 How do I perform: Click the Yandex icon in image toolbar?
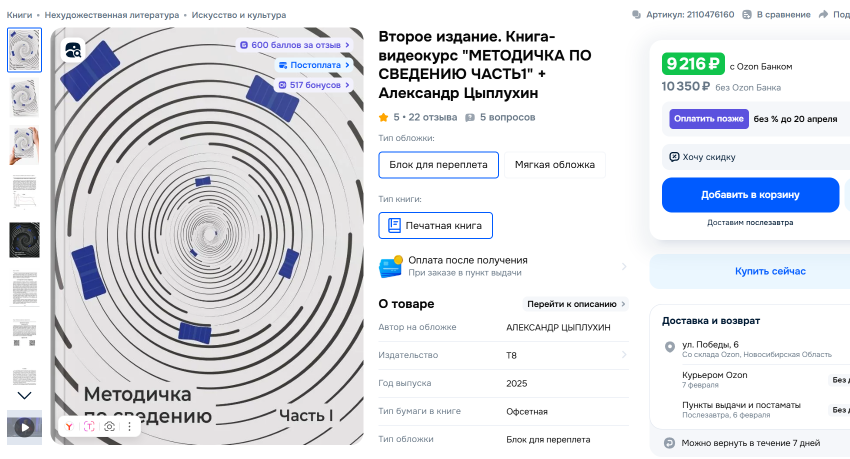pyautogui.click(x=68, y=427)
